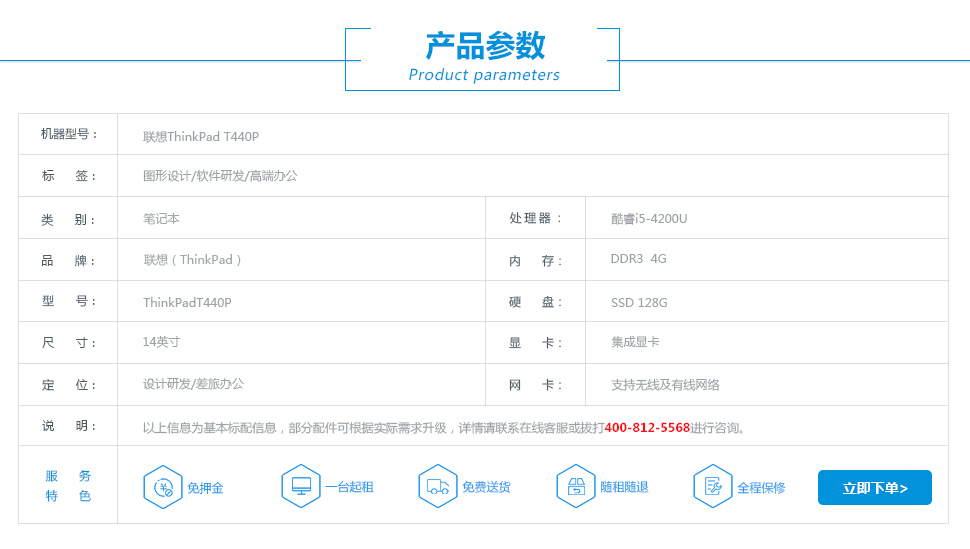Click the 全程保修 repair icon
This screenshot has height=549, width=970.
tap(713, 486)
